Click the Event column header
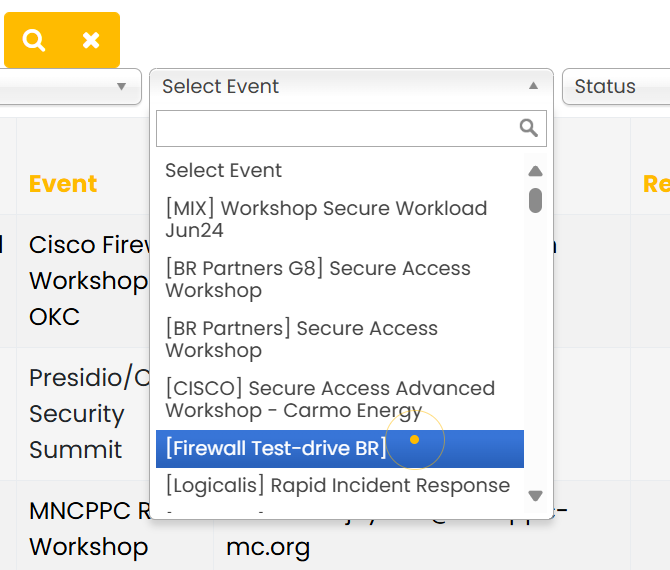Viewport: 670px width, 570px height. point(63,184)
